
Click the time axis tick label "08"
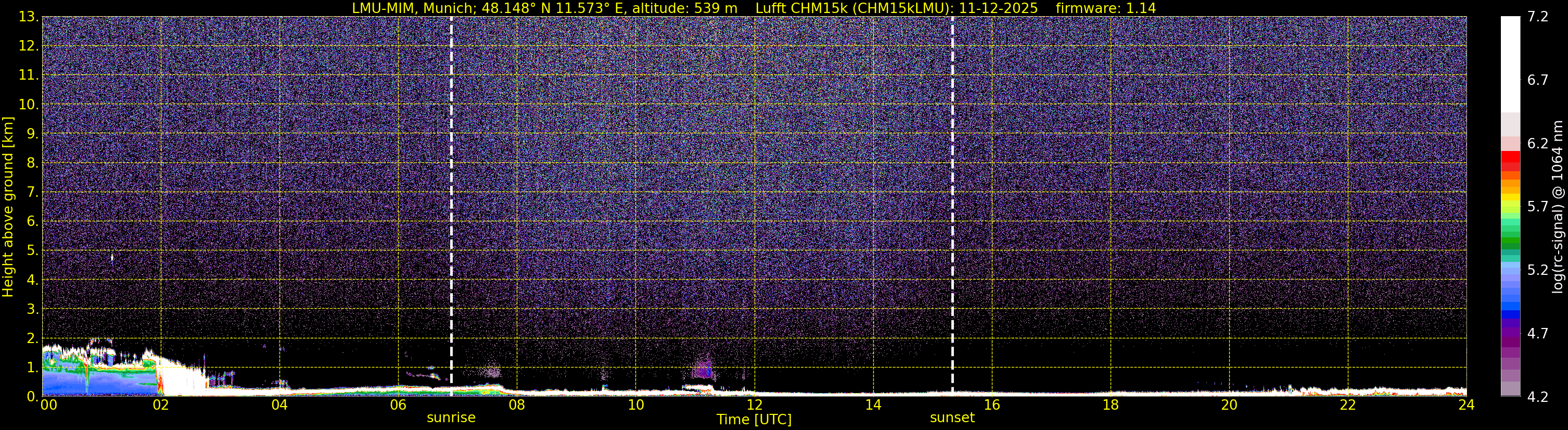517,405
